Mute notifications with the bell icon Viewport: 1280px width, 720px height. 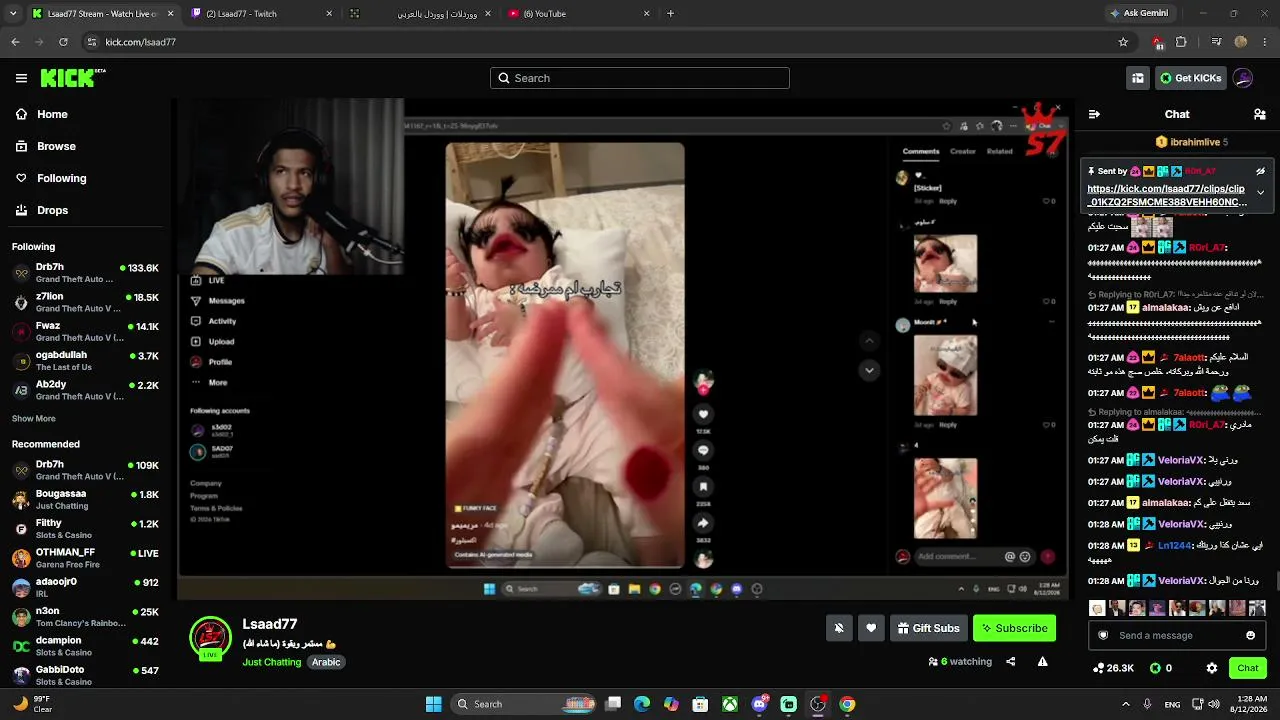pos(839,628)
